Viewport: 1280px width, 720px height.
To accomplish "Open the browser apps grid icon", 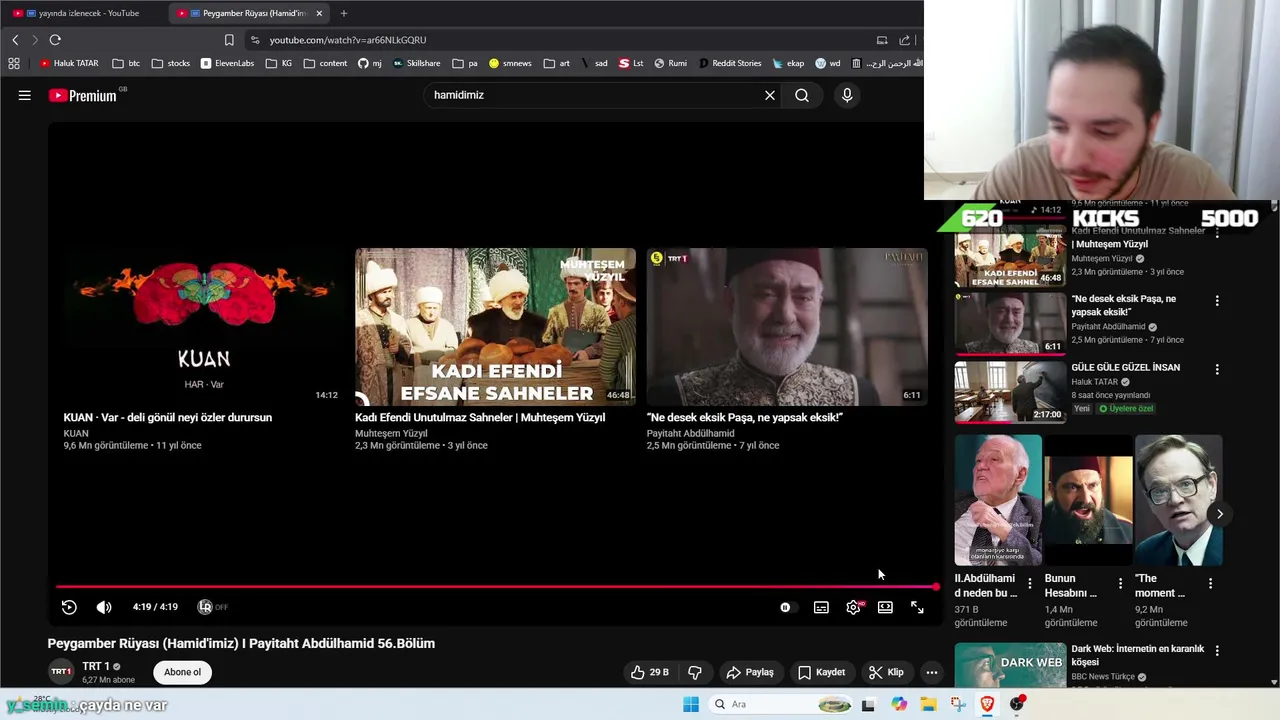I will (x=14, y=63).
